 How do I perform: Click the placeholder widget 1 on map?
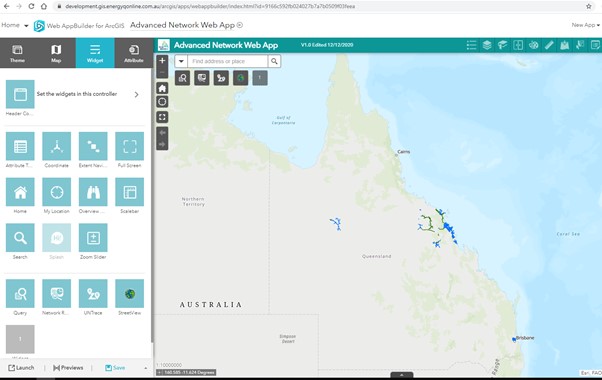coord(260,78)
